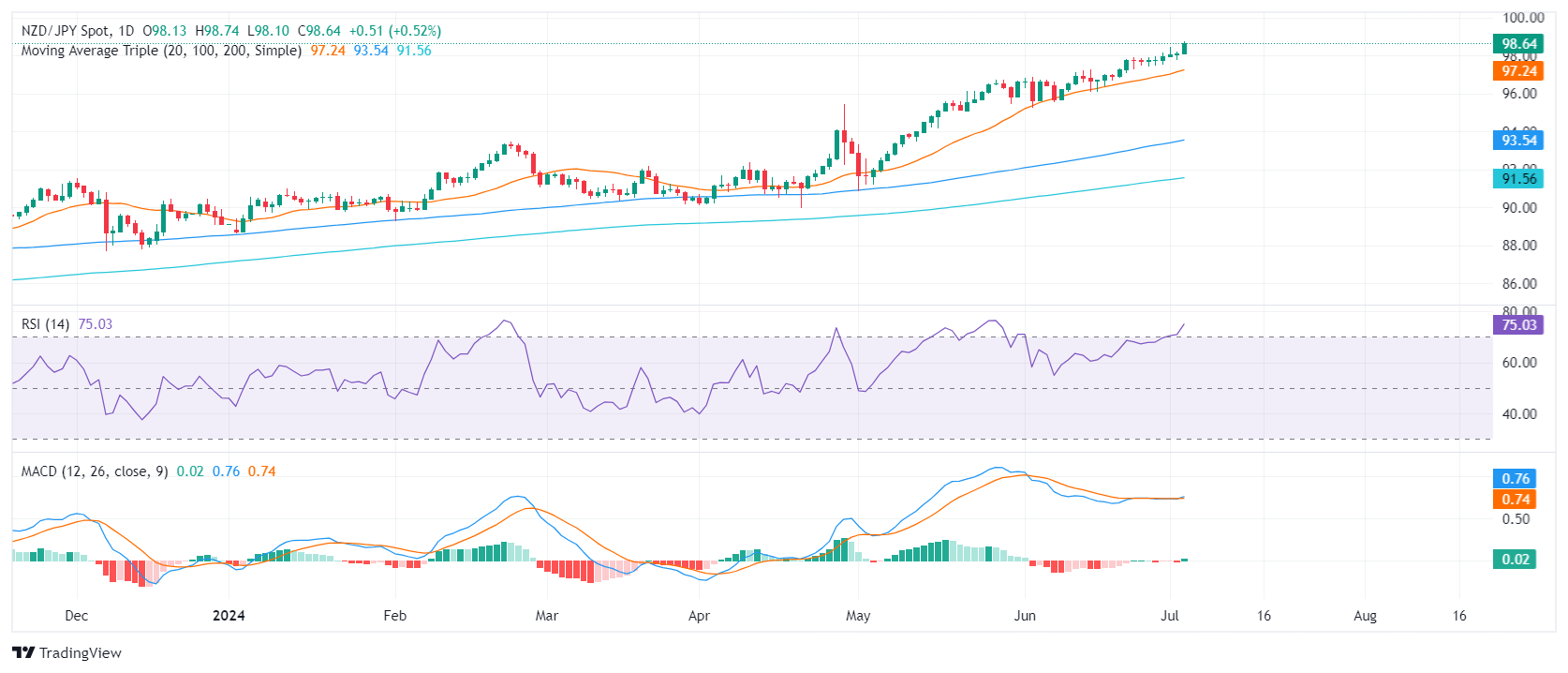Click the Aug label on time axis
The image size is (1568, 673).
1366,616
